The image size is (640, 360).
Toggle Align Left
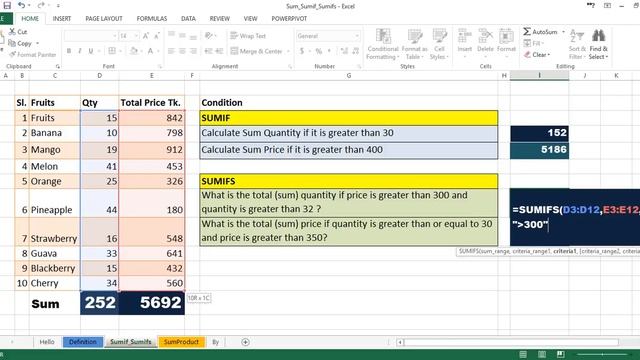(171, 51)
